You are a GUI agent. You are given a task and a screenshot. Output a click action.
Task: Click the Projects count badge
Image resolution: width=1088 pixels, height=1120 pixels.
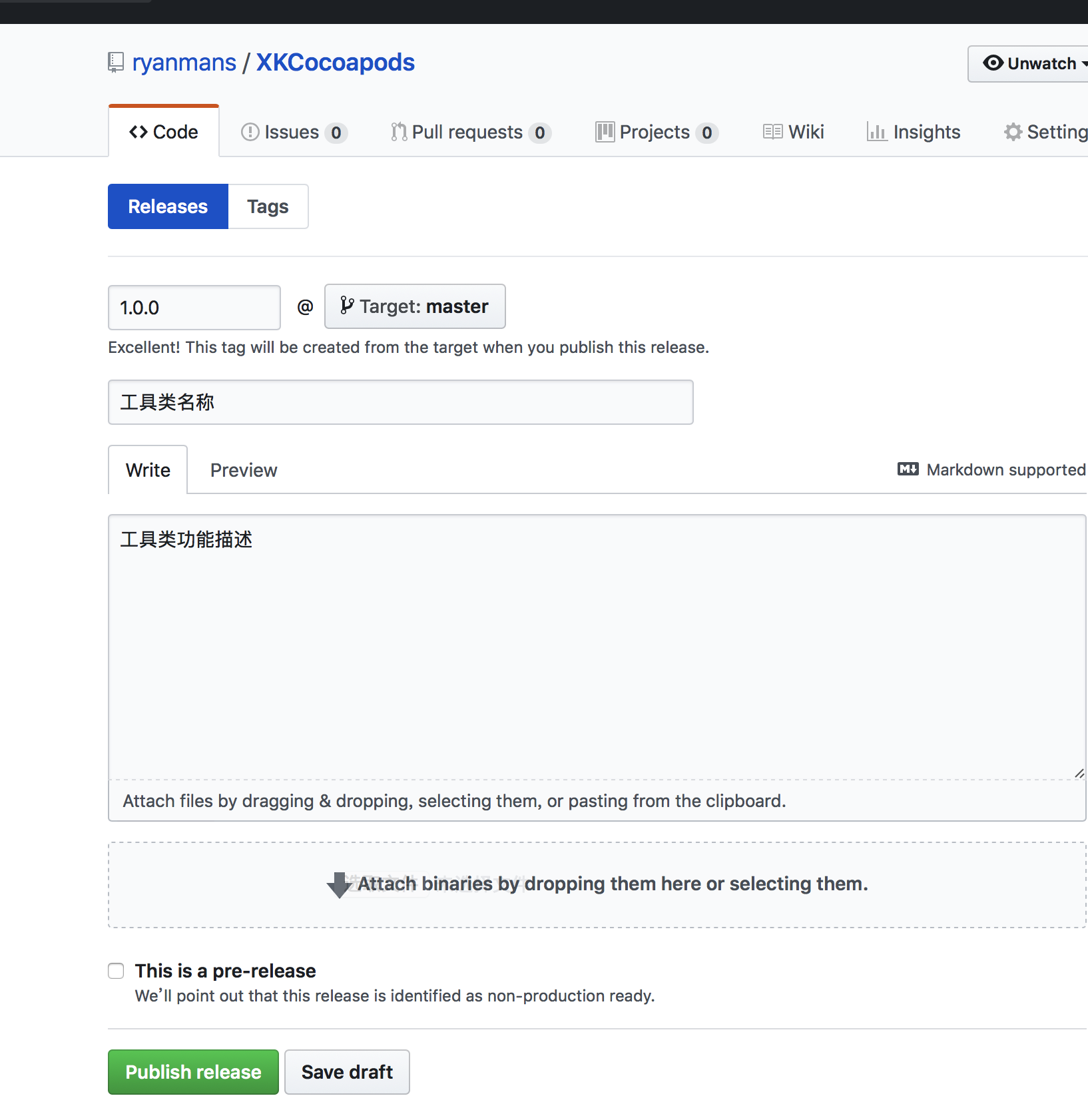pyautogui.click(x=707, y=133)
